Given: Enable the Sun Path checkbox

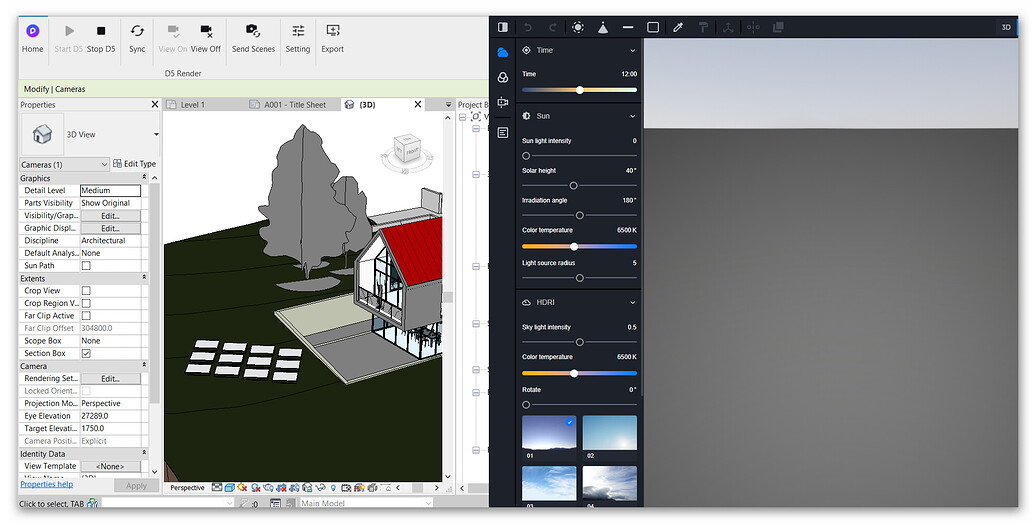Looking at the screenshot, I should [86, 265].
